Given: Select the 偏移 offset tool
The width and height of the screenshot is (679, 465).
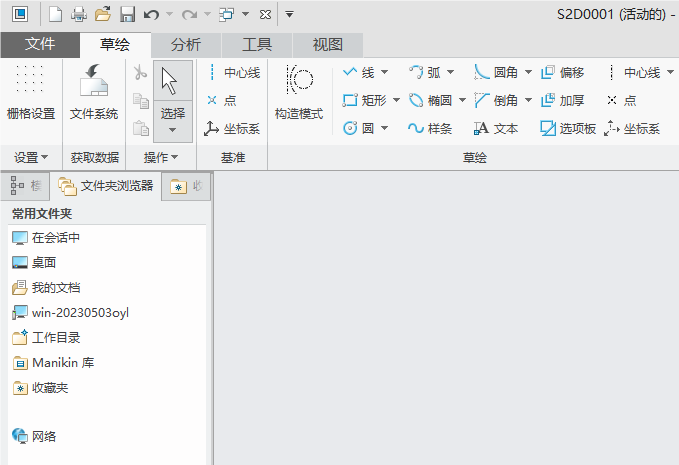Looking at the screenshot, I should (x=563, y=72).
